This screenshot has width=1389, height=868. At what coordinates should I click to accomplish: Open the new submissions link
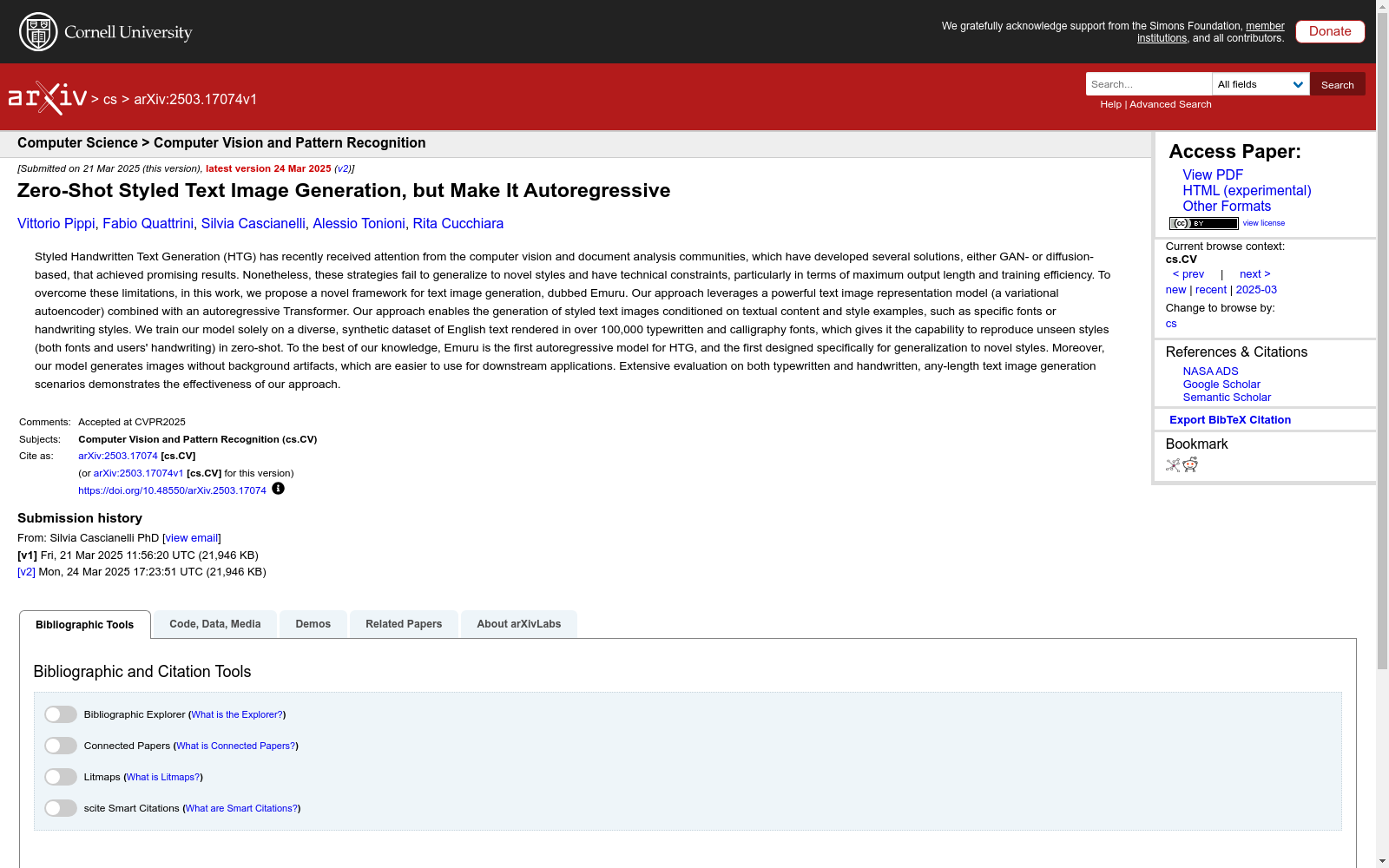click(1175, 290)
